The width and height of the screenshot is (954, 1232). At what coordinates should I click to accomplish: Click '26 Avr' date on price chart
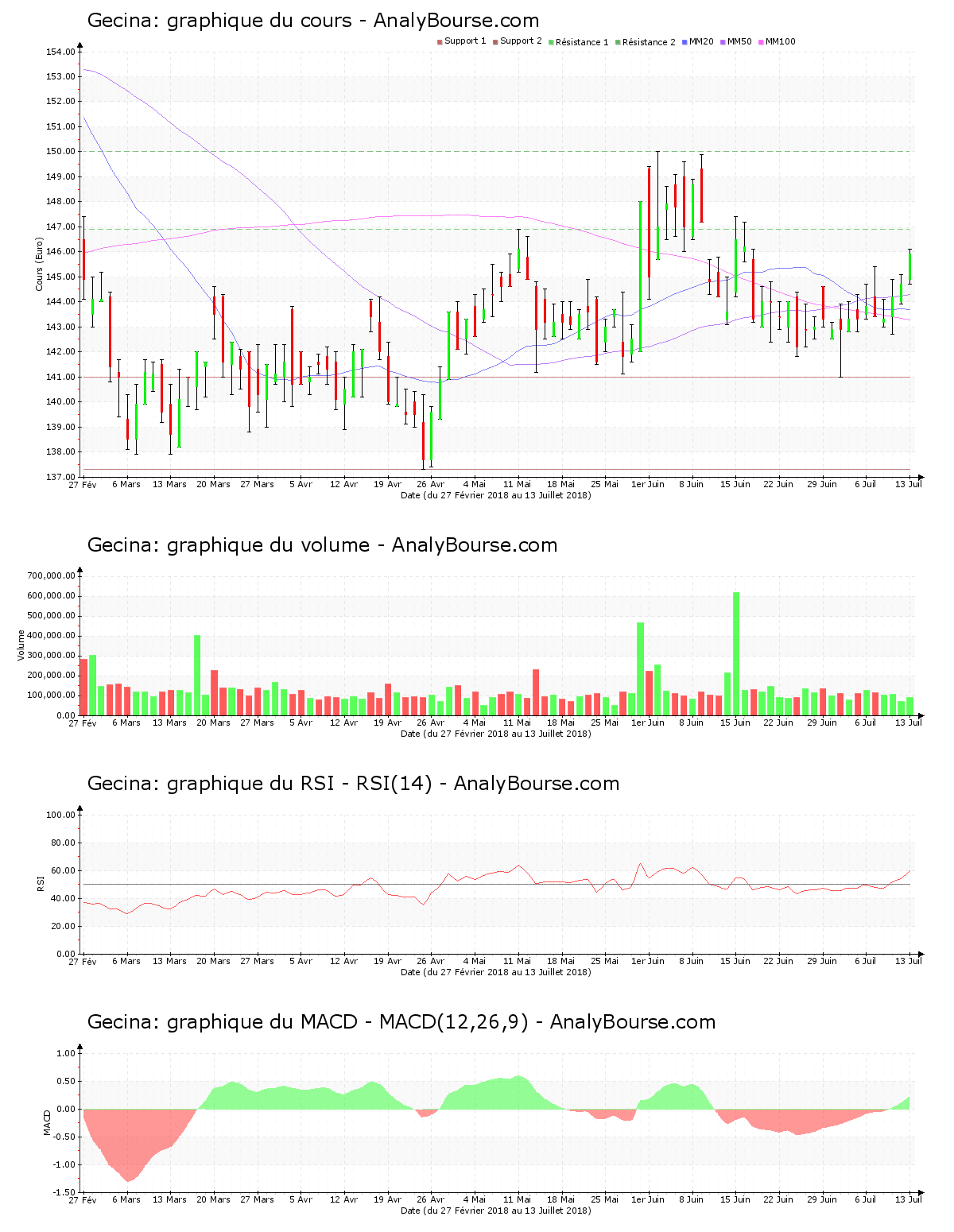(431, 484)
